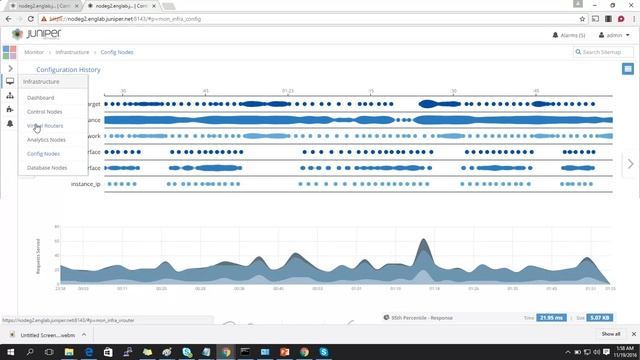Click the 95th Percentile - Response label
This screenshot has height=360, width=640.
click(422, 318)
